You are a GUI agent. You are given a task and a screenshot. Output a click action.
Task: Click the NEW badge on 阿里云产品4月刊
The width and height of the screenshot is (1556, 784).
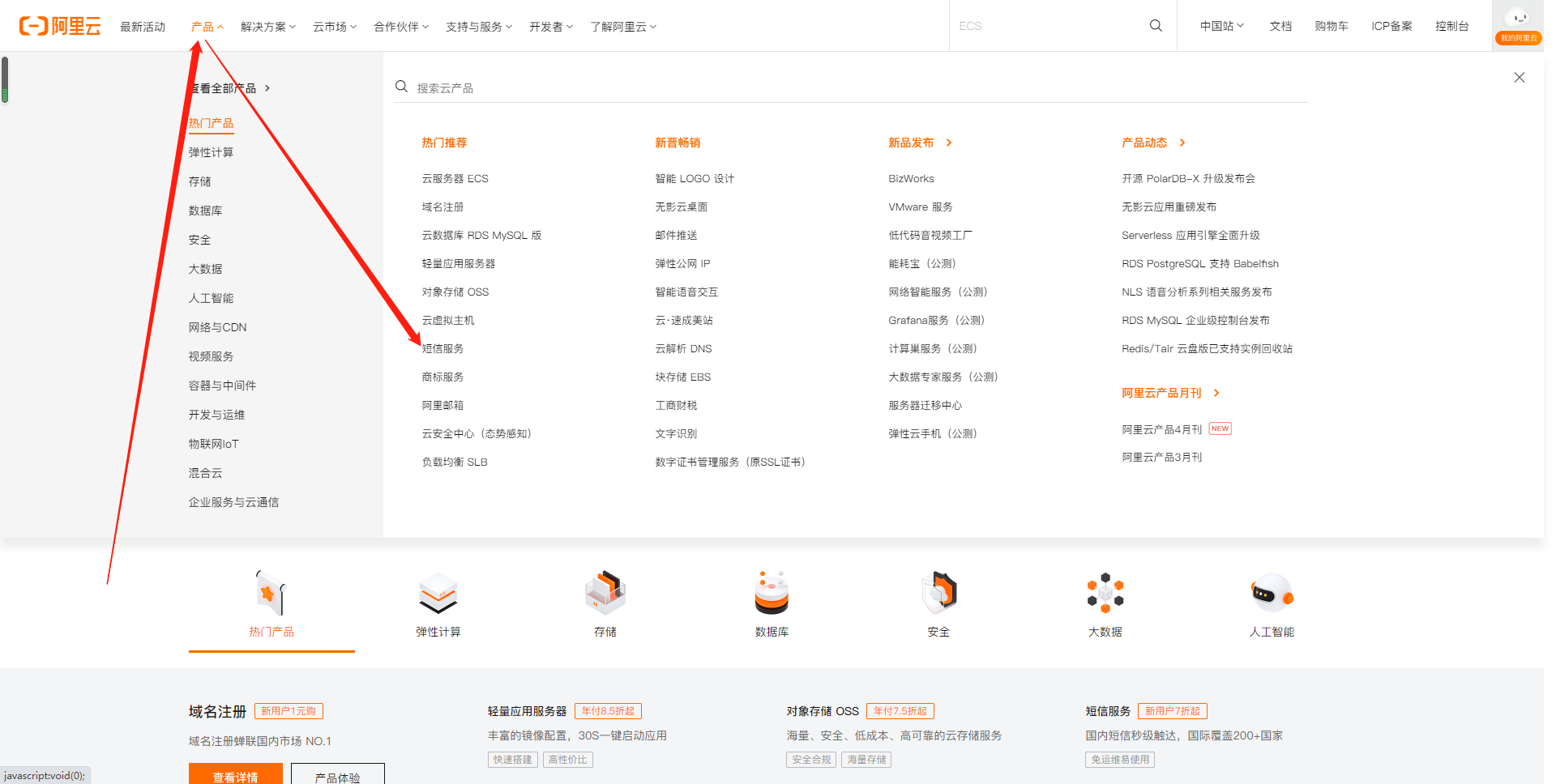[x=1220, y=428]
